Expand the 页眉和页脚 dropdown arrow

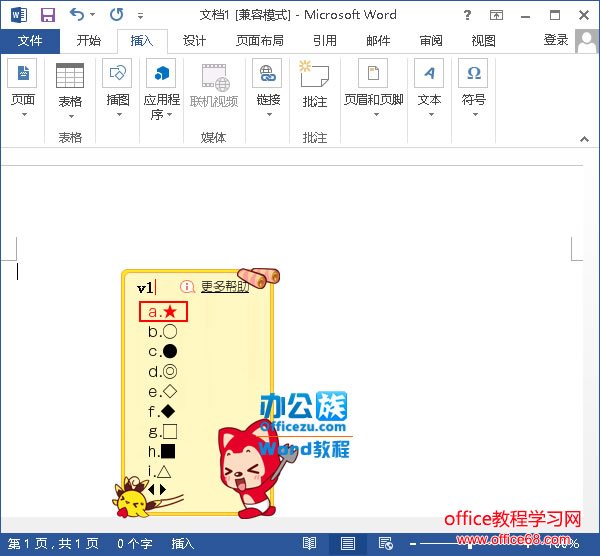(376, 114)
